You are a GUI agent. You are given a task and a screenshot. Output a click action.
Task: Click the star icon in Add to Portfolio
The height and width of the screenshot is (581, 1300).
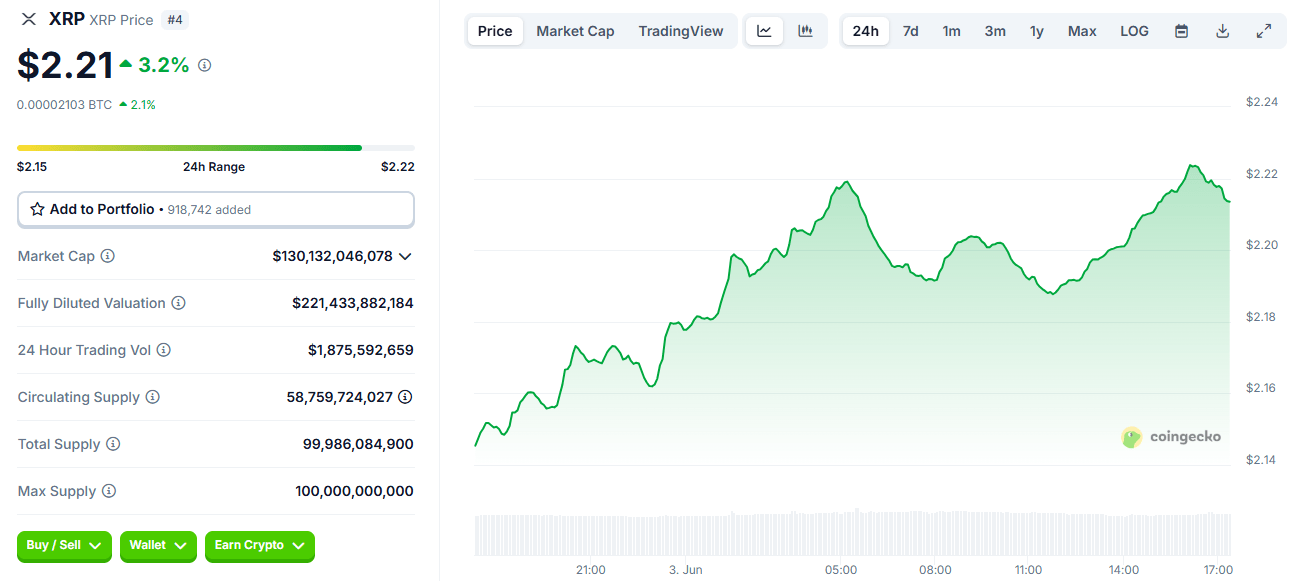tap(37, 210)
